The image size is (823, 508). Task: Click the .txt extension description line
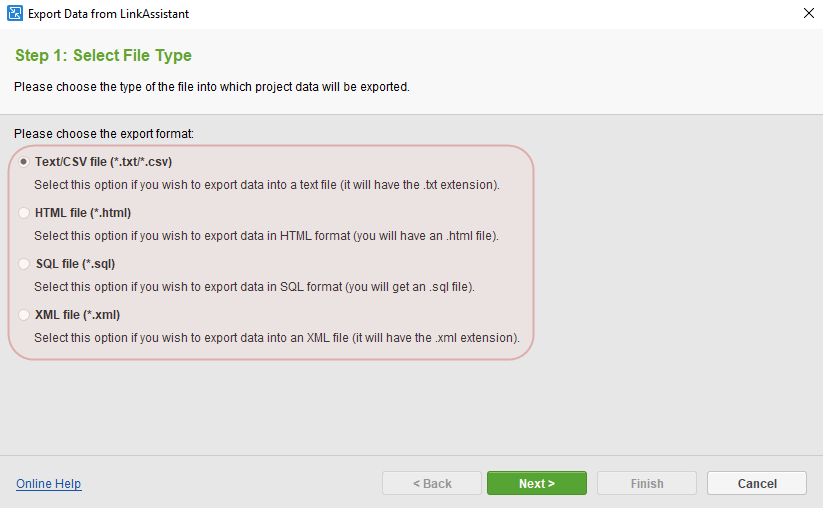click(266, 185)
